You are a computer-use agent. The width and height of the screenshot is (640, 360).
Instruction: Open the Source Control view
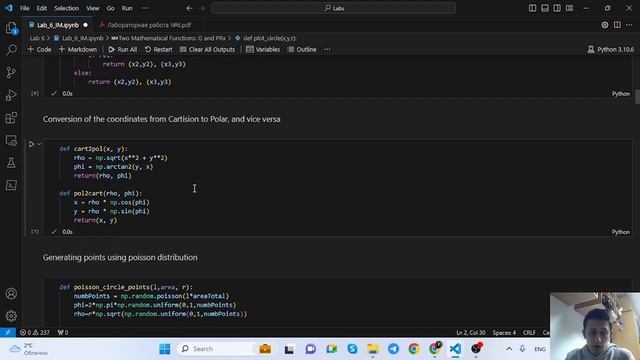pos(11,73)
